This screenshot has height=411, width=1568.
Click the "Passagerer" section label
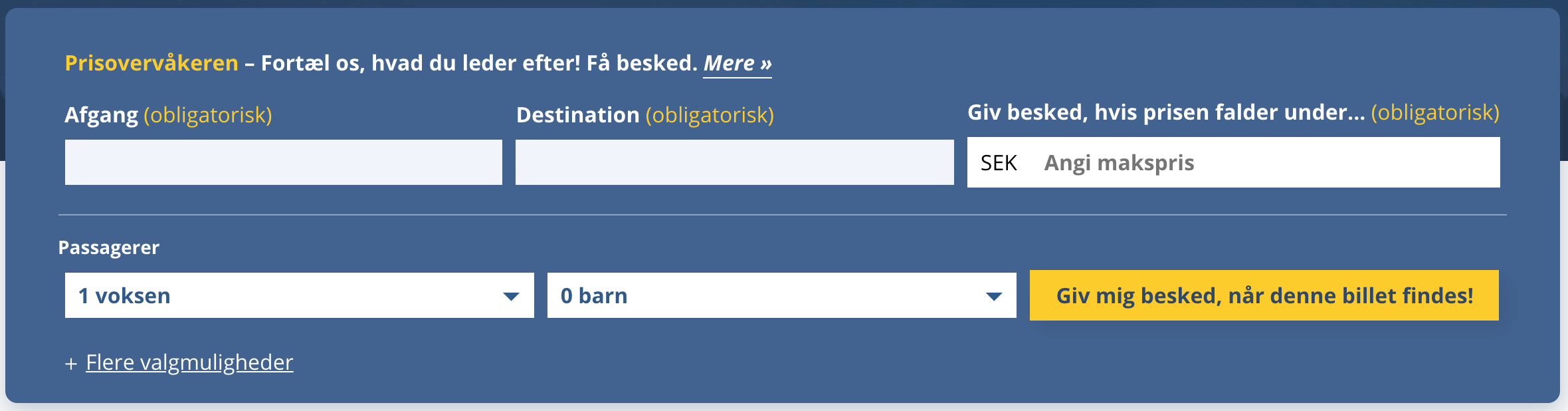tap(109, 247)
